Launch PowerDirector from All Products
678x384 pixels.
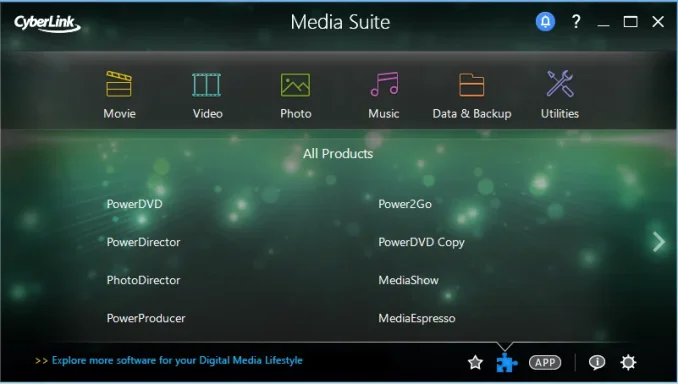coord(144,242)
